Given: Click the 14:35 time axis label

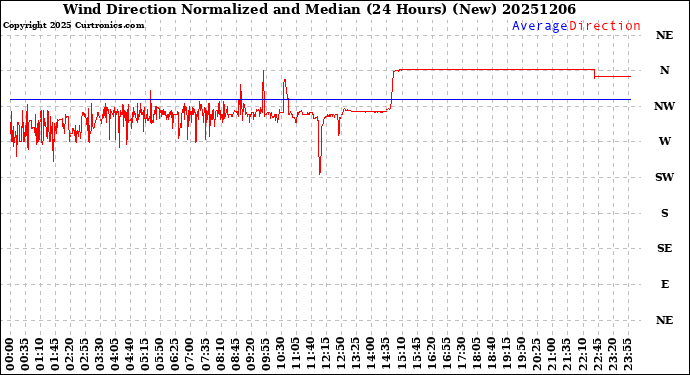Looking at the screenshot, I should [x=385, y=355].
